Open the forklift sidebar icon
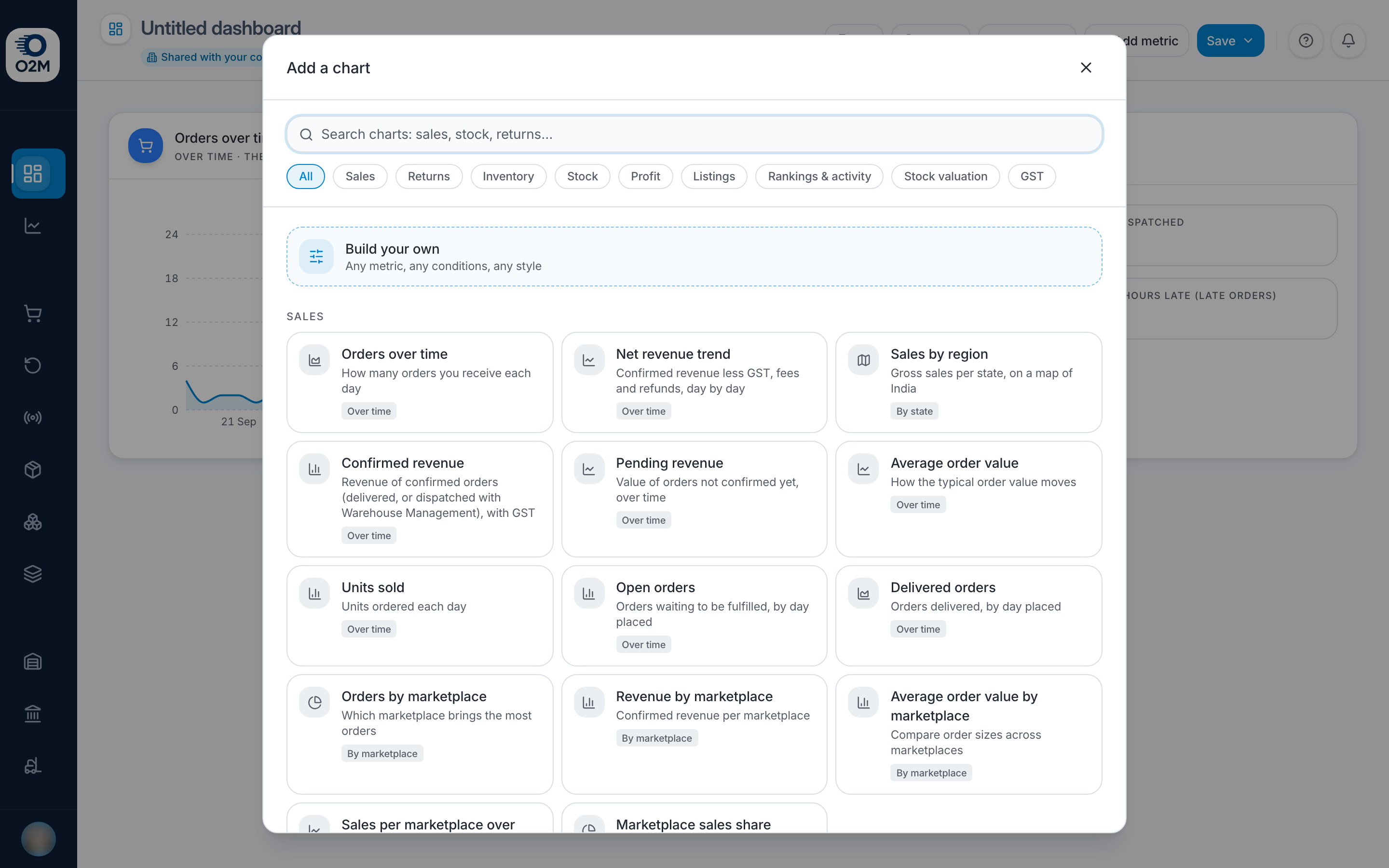The width and height of the screenshot is (1389, 868). coord(33,765)
